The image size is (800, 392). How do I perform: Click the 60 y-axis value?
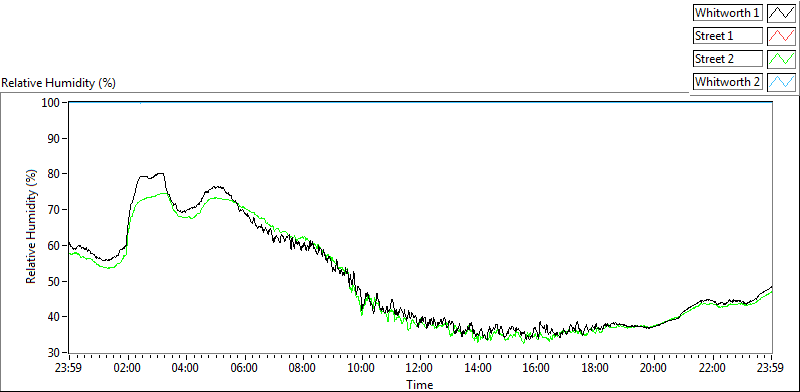click(55, 246)
